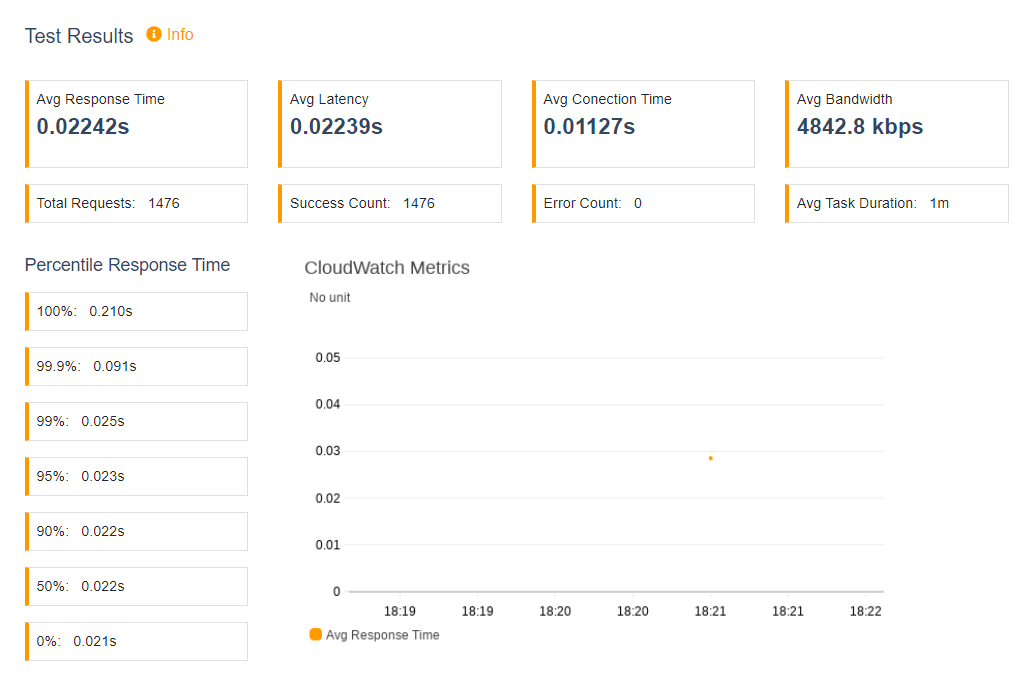This screenshot has height=674, width=1028.
Task: Click the Avg Bandwidth card
Action: (897, 124)
